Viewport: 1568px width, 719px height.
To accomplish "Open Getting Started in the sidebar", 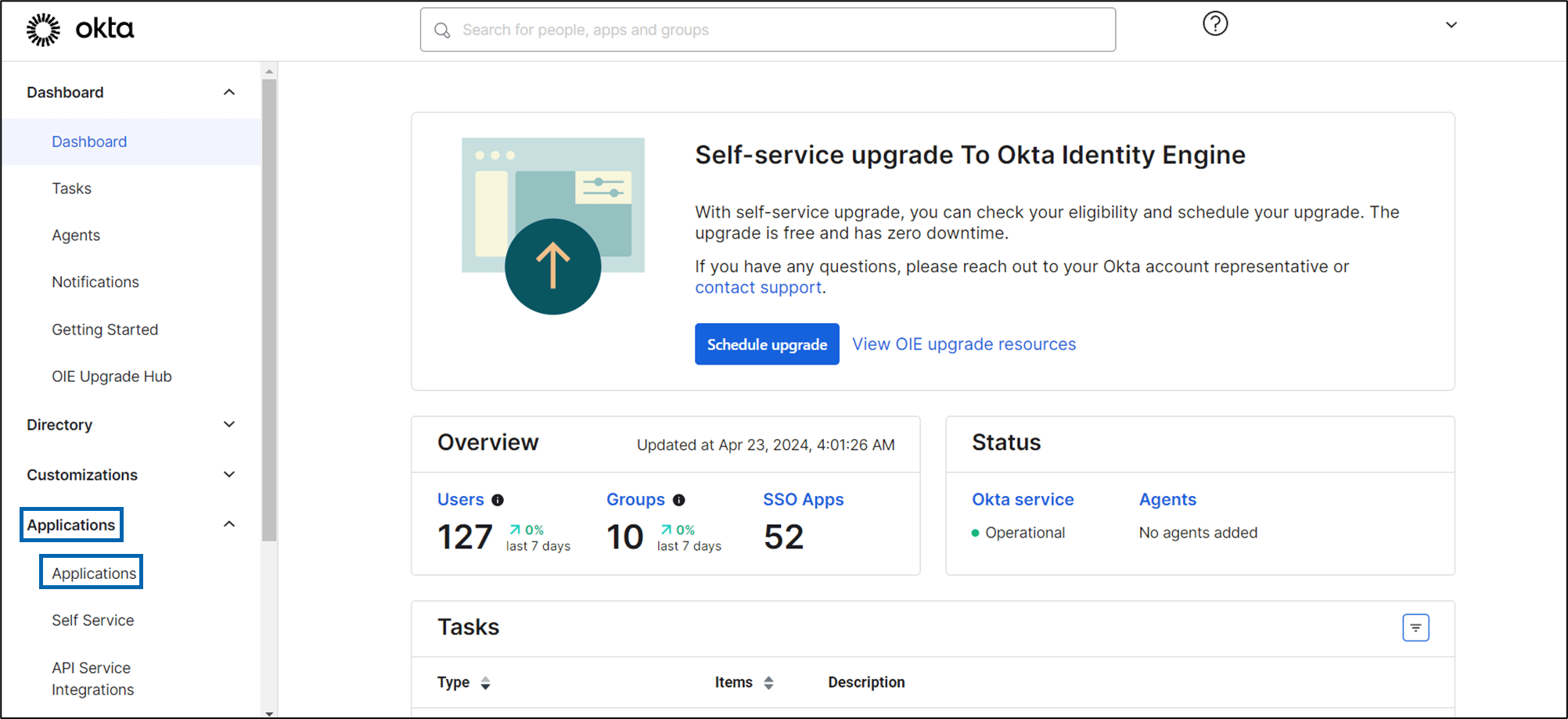I will (105, 329).
